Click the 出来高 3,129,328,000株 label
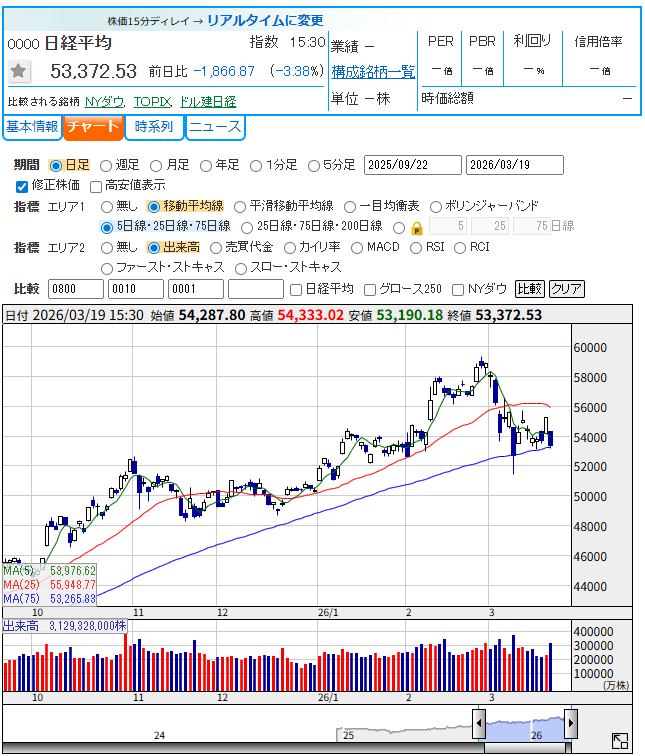Image resolution: width=645 pixels, height=756 pixels. tap(65, 626)
